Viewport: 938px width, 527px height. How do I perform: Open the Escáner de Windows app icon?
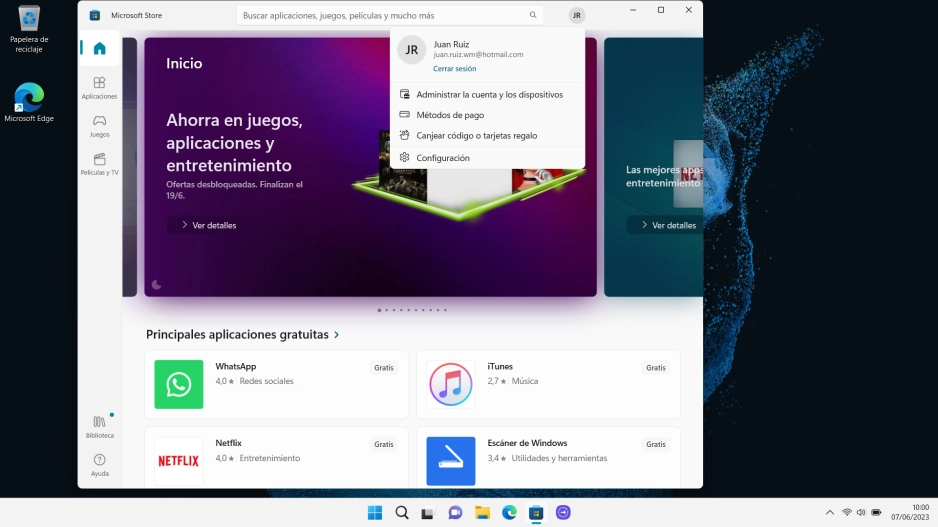pos(450,461)
